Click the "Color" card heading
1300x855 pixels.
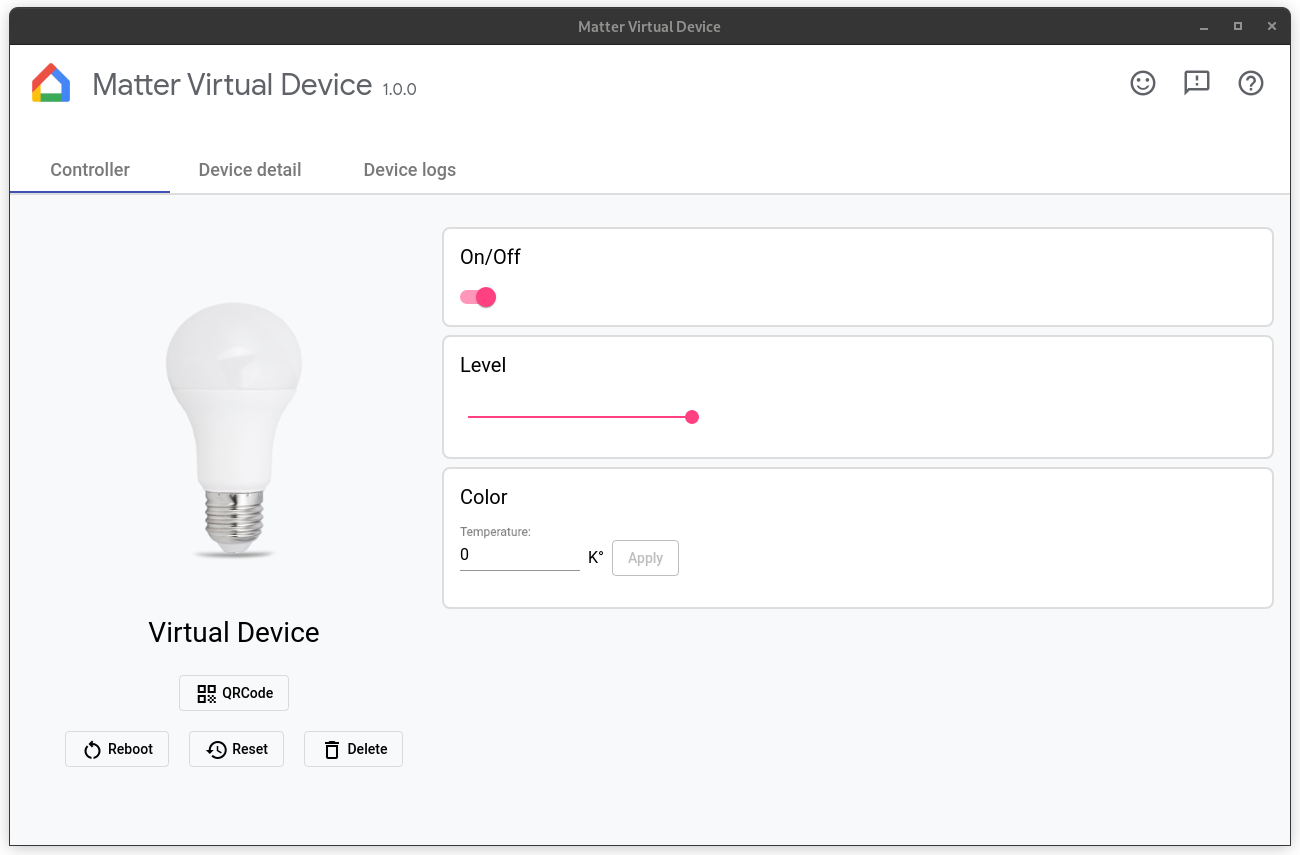click(484, 497)
